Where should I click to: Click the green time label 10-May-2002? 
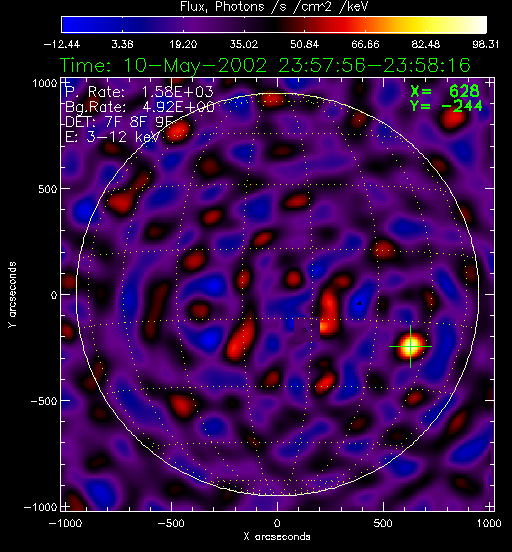pyautogui.click(x=195, y=65)
